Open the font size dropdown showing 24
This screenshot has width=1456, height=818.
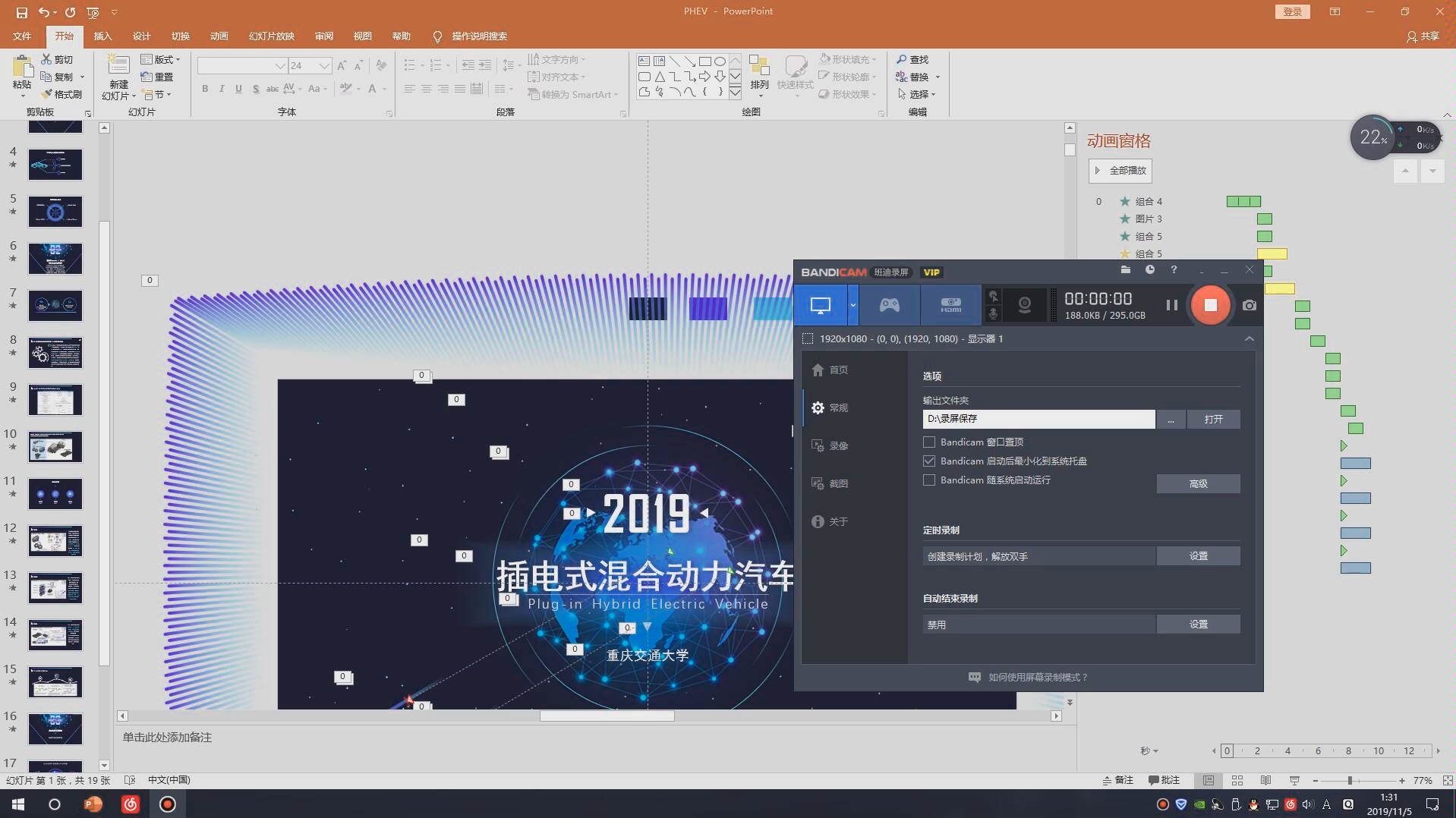[x=325, y=66]
